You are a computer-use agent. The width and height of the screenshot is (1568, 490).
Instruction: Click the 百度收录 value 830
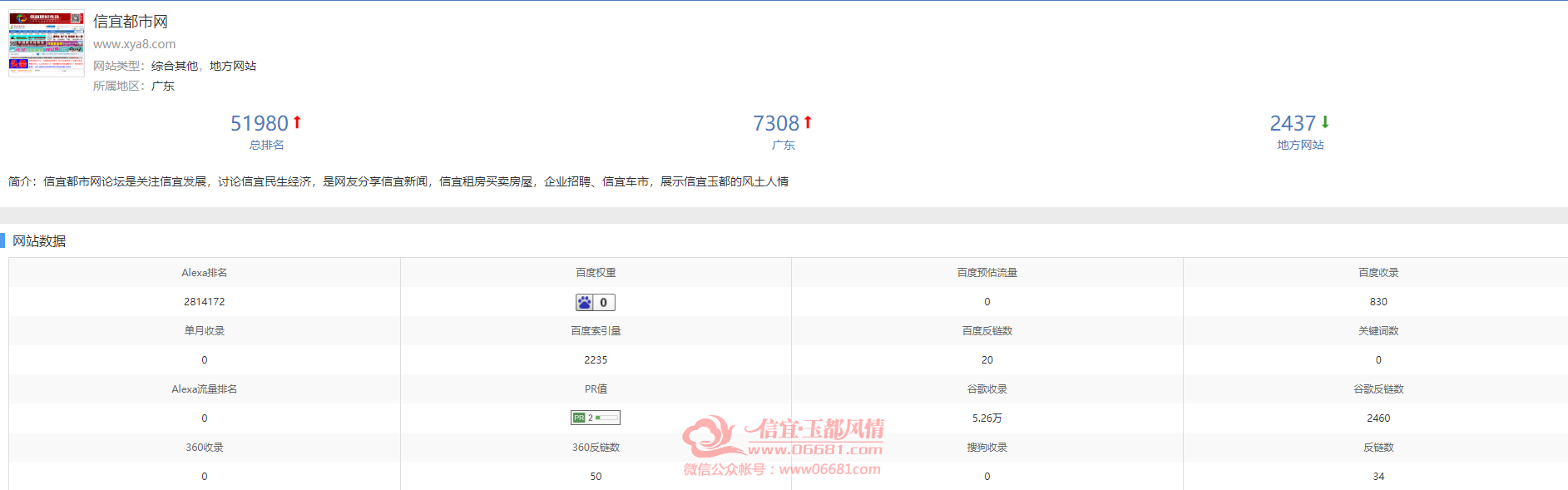(x=1378, y=302)
